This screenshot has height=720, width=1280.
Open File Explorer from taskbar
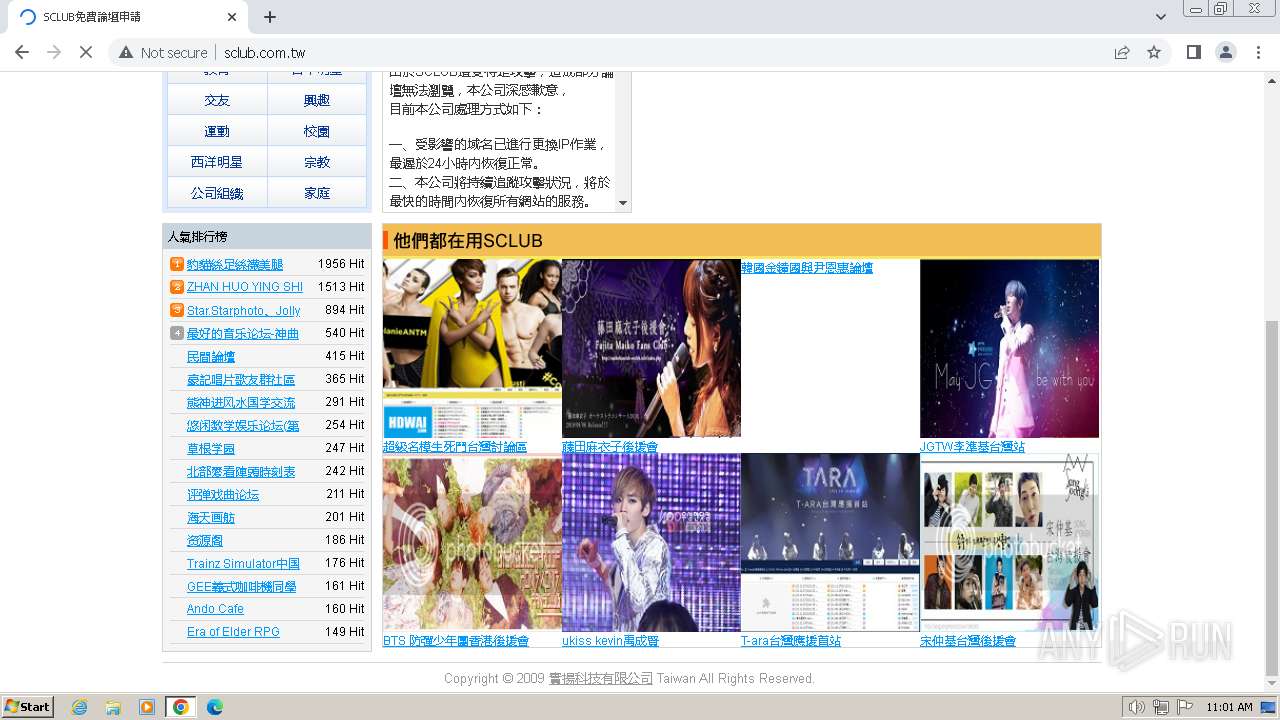[x=113, y=707]
